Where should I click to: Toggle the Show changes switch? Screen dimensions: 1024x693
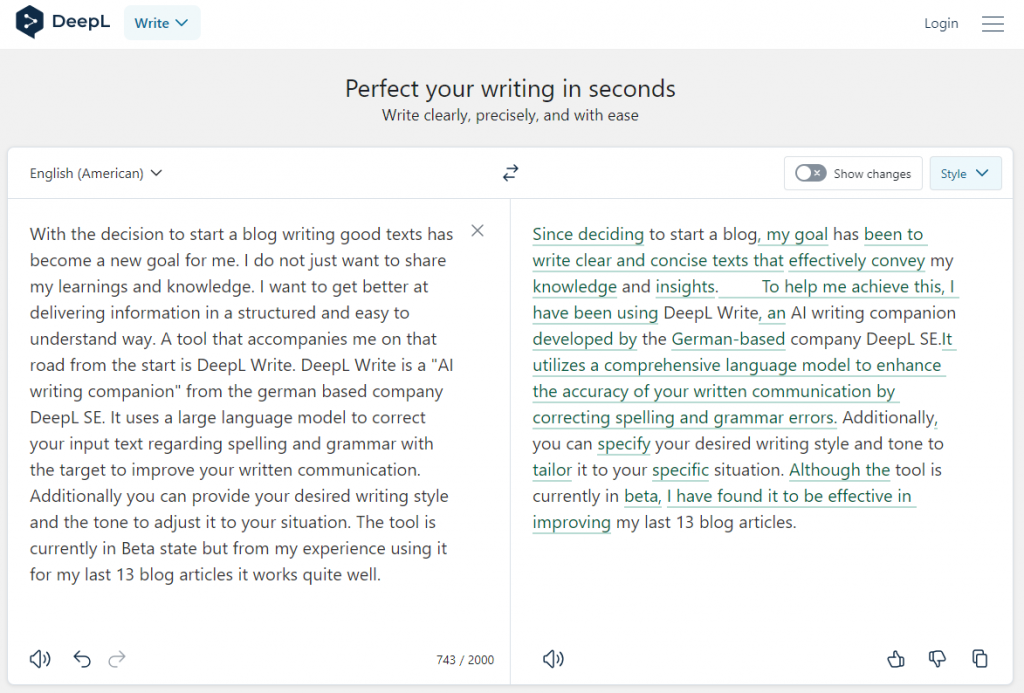coord(810,173)
